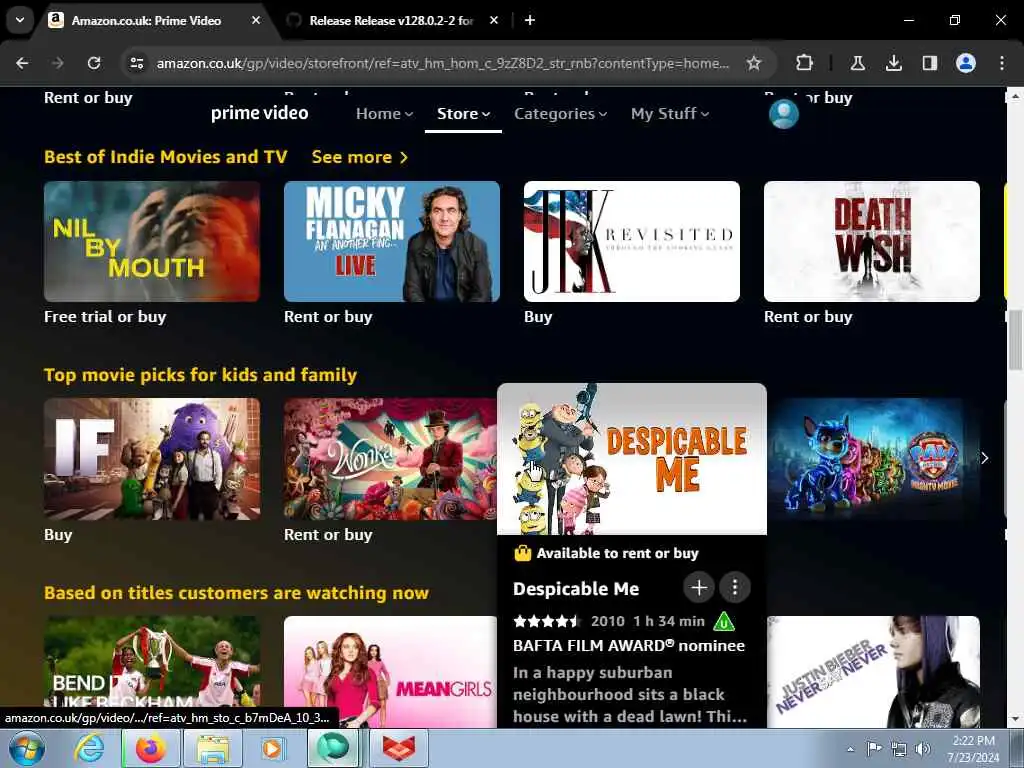The height and width of the screenshot is (768, 1024).
Task: Show next kids and family titles arrow
Action: coord(984,458)
